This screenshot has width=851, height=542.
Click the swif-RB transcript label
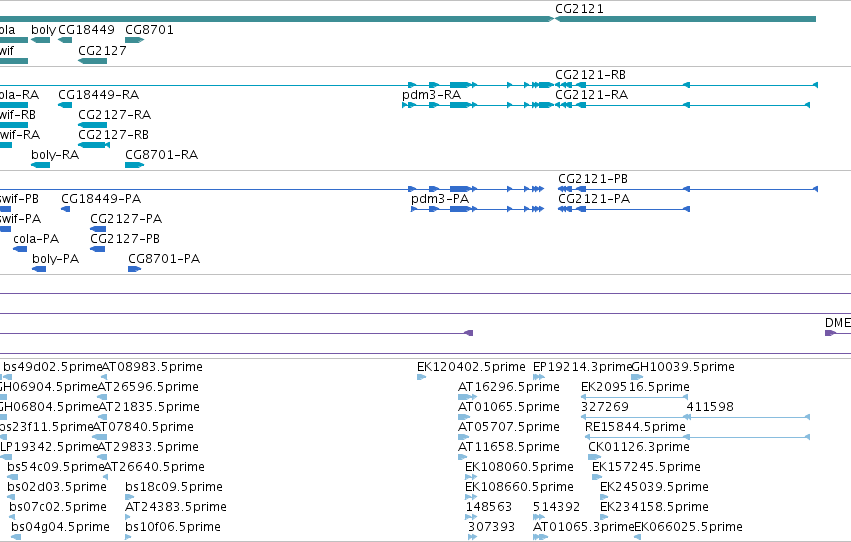click(17, 115)
